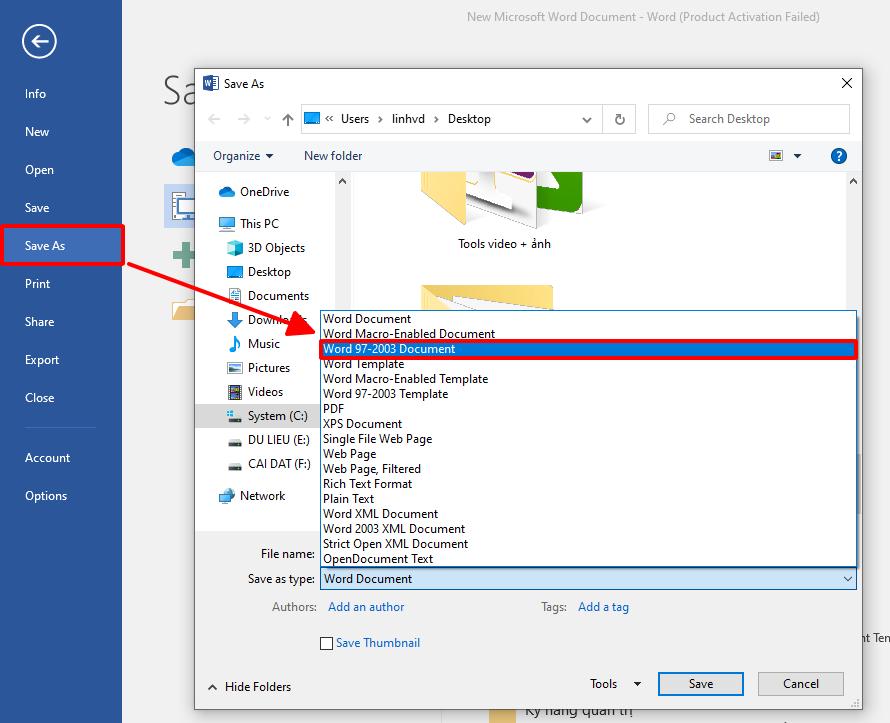Enable the Save Thumbnail checkbox
Screen dimensions: 890x723
pyautogui.click(x=326, y=643)
